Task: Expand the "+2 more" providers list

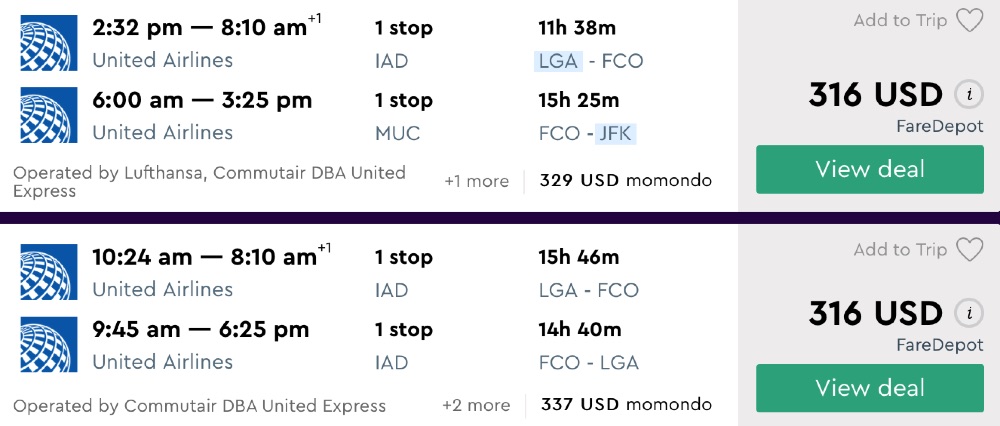Action: point(476,405)
